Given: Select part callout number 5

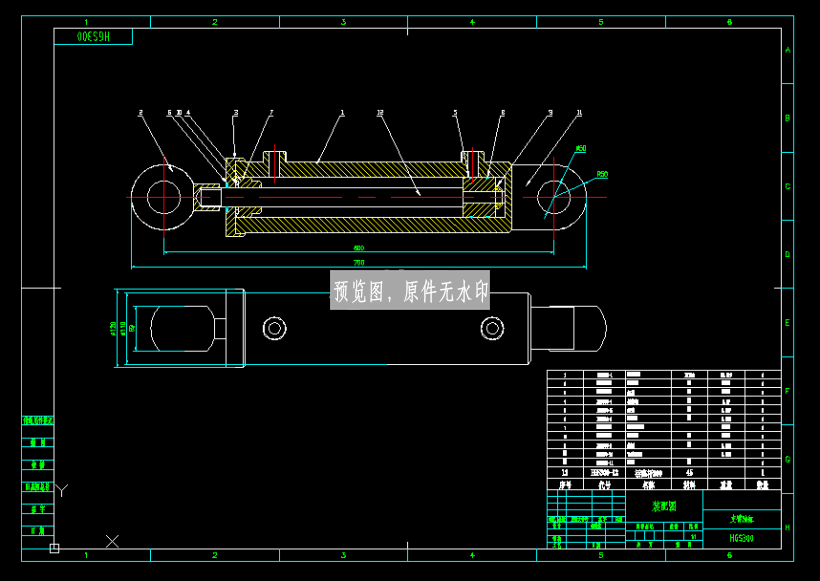Looking at the screenshot, I should tap(455, 112).
